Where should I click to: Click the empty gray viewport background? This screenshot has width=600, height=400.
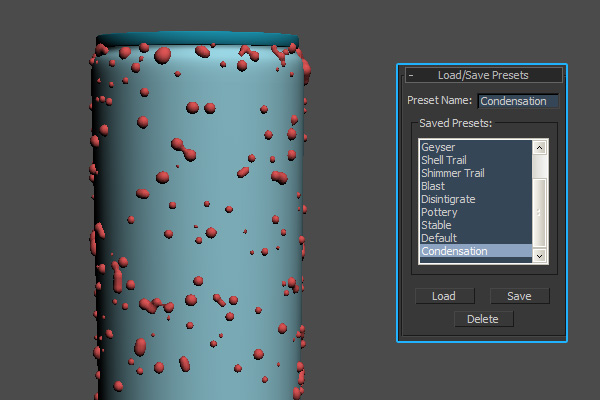point(40,200)
